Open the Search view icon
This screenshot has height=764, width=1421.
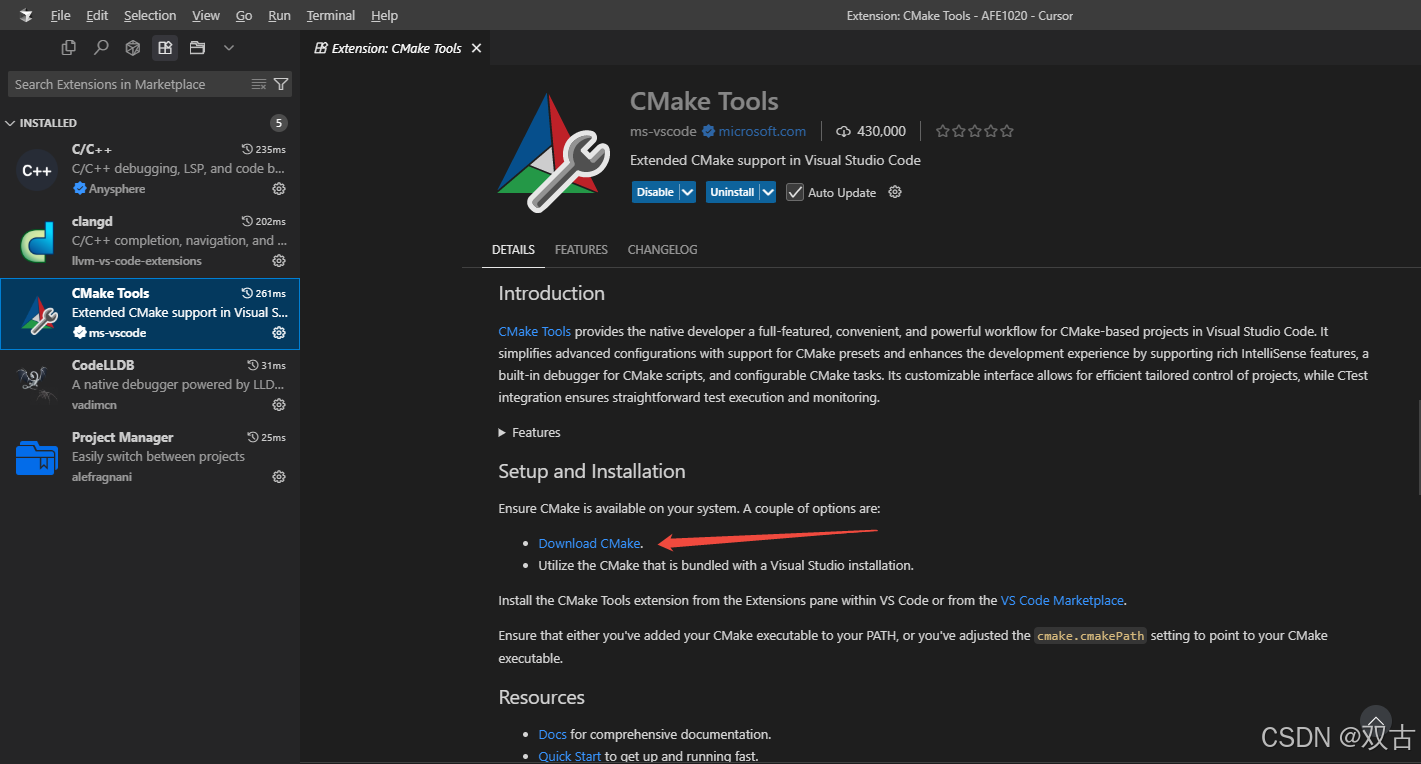coord(100,47)
